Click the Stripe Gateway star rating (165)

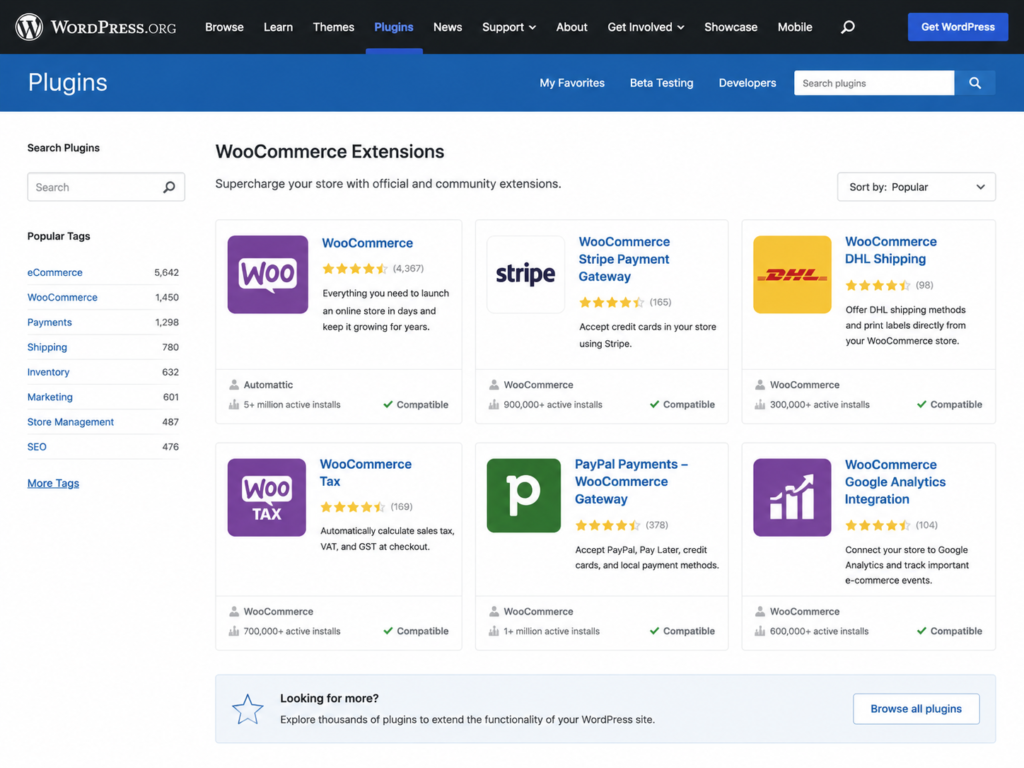611,302
